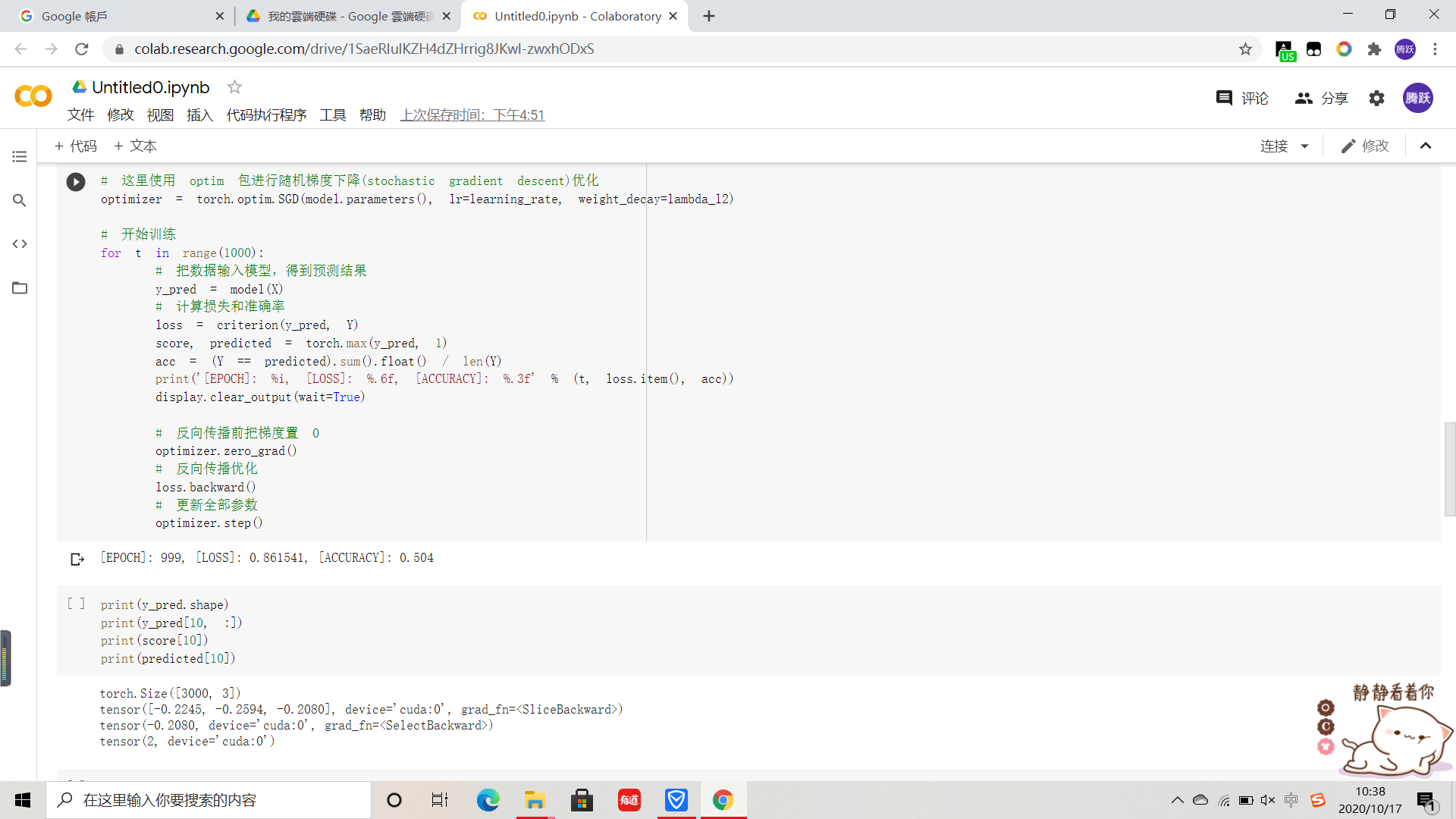
Task: Open the comments panel
Action: tap(1241, 98)
